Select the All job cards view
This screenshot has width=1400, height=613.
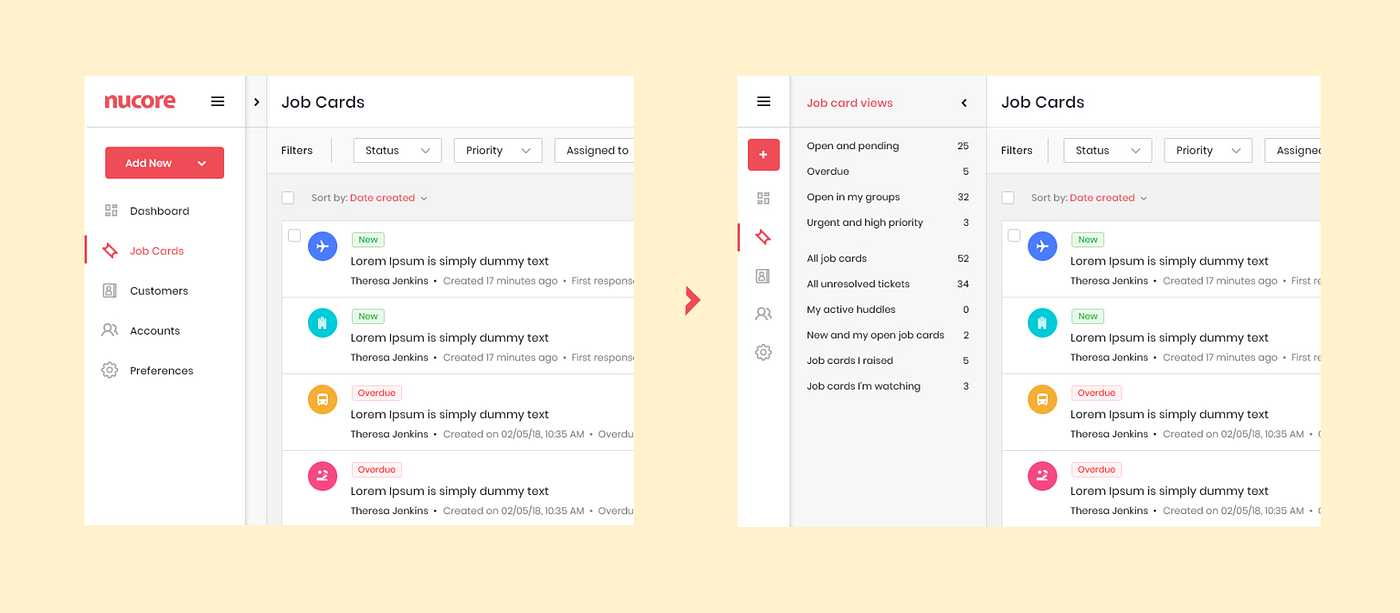pyautogui.click(x=888, y=259)
